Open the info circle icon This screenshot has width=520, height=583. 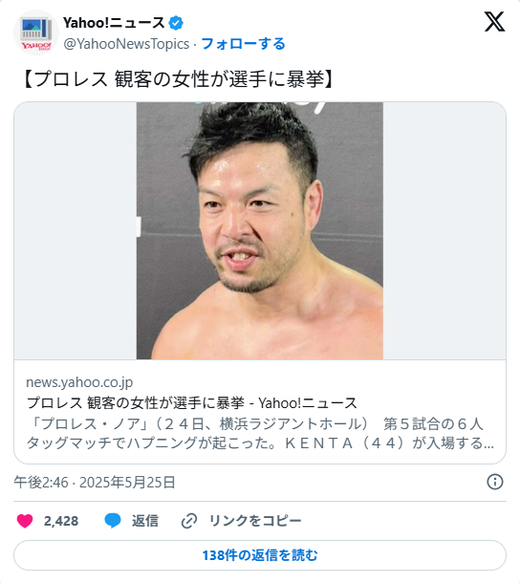coord(495,482)
